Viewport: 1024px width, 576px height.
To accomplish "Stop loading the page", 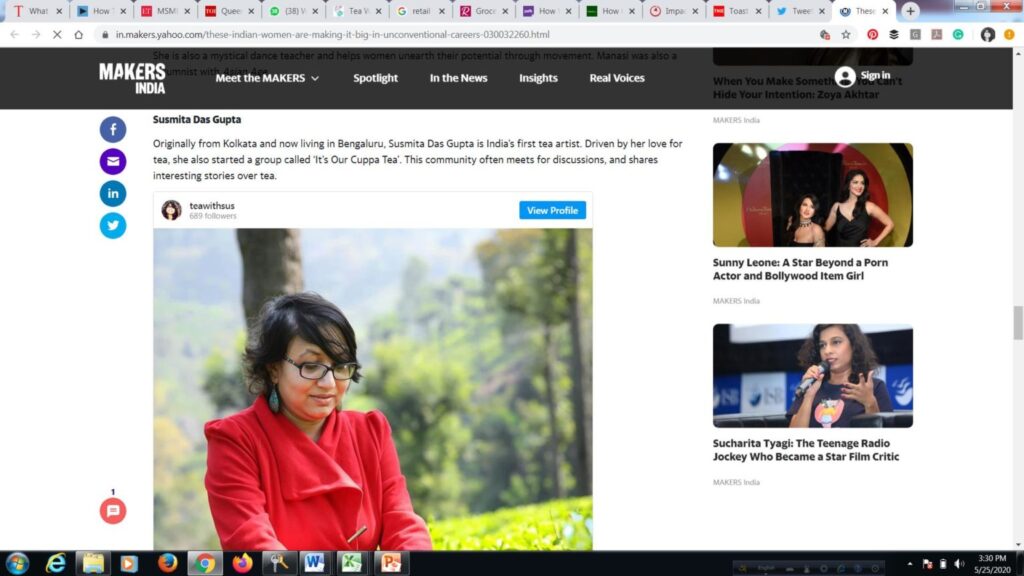I will [57, 35].
